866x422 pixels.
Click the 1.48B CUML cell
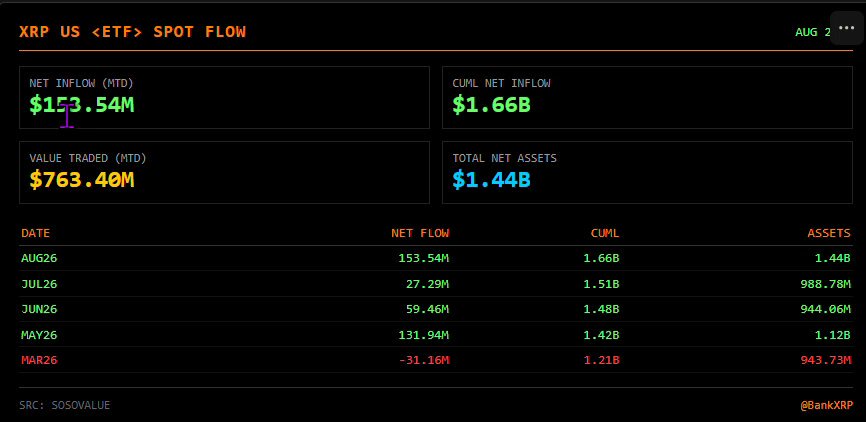click(x=601, y=309)
